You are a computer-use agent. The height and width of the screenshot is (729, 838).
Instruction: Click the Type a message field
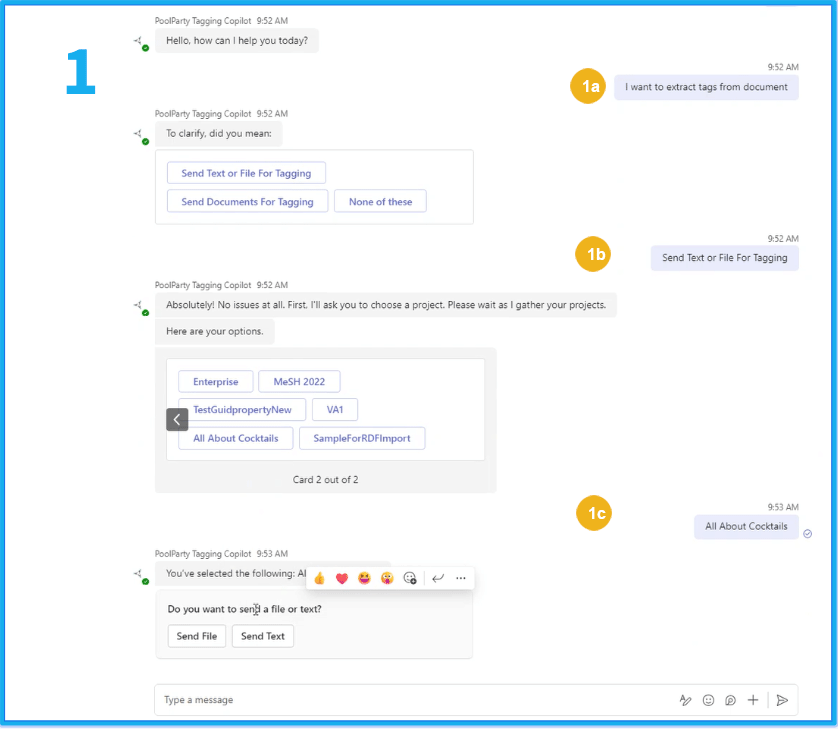412,700
